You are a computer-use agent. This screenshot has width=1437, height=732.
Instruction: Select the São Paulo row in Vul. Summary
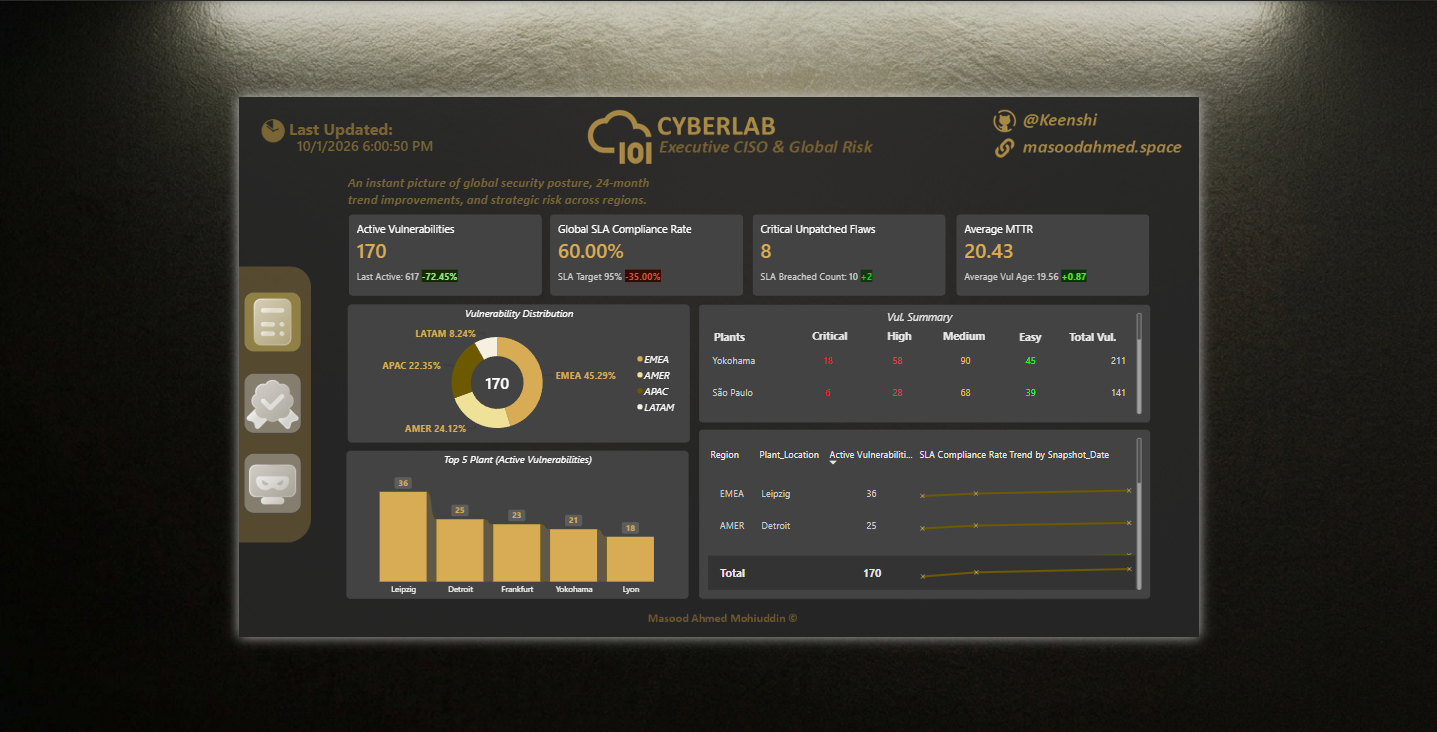tap(921, 393)
